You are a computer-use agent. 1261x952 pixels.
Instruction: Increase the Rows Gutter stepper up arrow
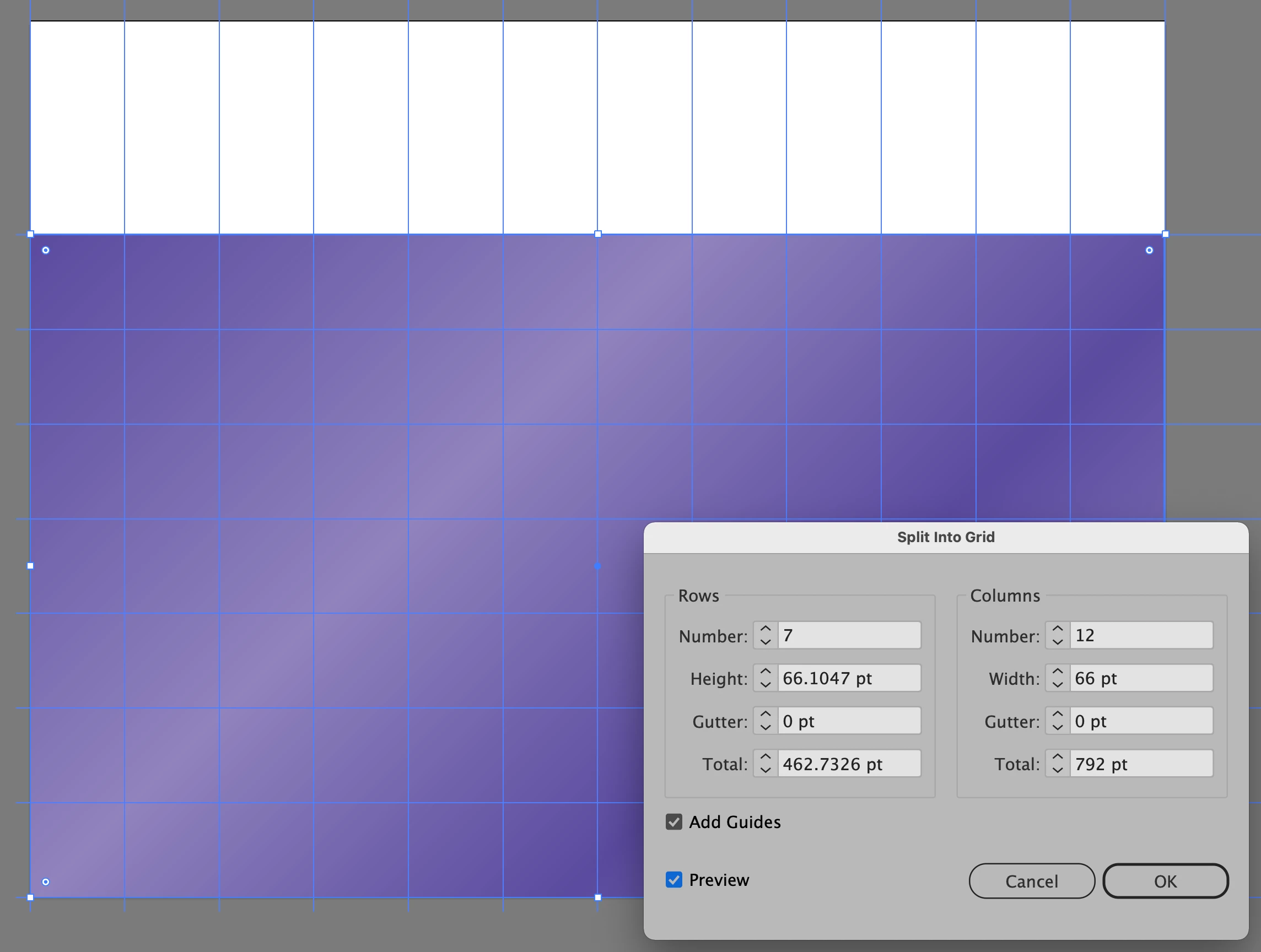(x=766, y=715)
